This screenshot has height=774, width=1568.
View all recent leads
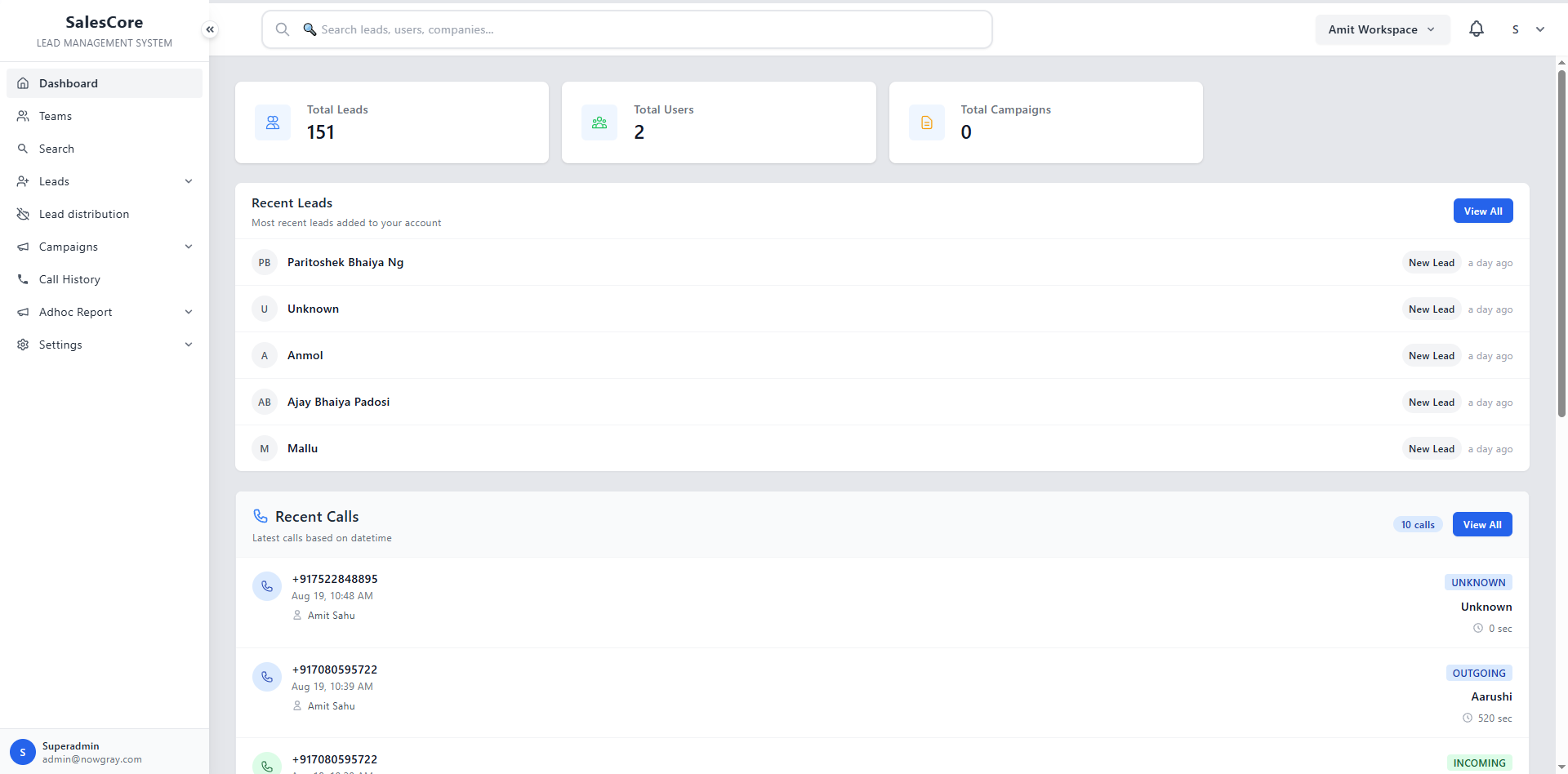pyautogui.click(x=1482, y=211)
